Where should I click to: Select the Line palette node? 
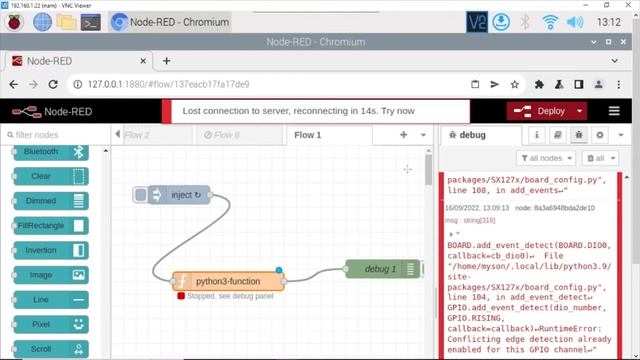(x=51, y=300)
